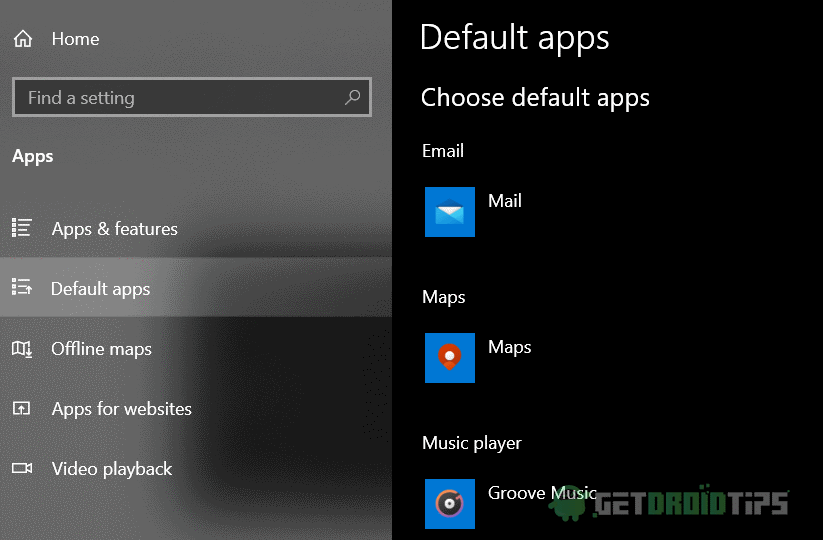Open Apps for websites settings
The image size is (823, 540).
(x=196, y=408)
